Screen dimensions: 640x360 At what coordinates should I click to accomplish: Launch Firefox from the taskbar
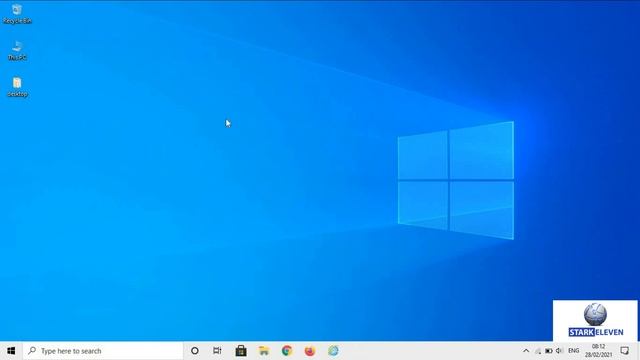[310, 351]
